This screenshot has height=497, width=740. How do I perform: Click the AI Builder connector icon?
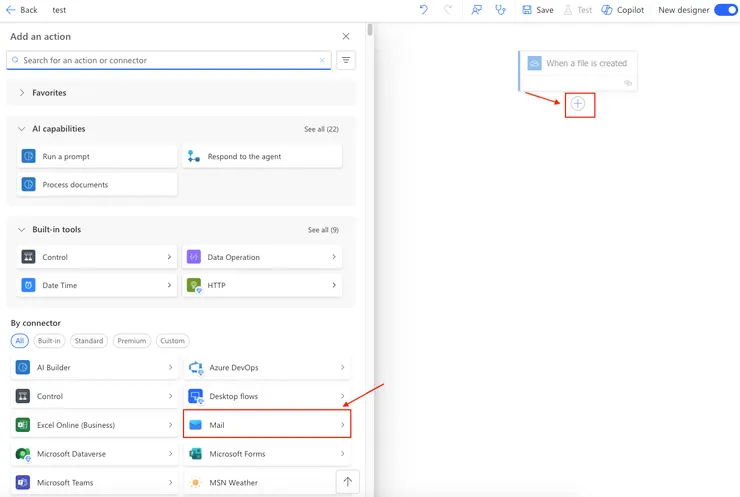pyautogui.click(x=23, y=367)
